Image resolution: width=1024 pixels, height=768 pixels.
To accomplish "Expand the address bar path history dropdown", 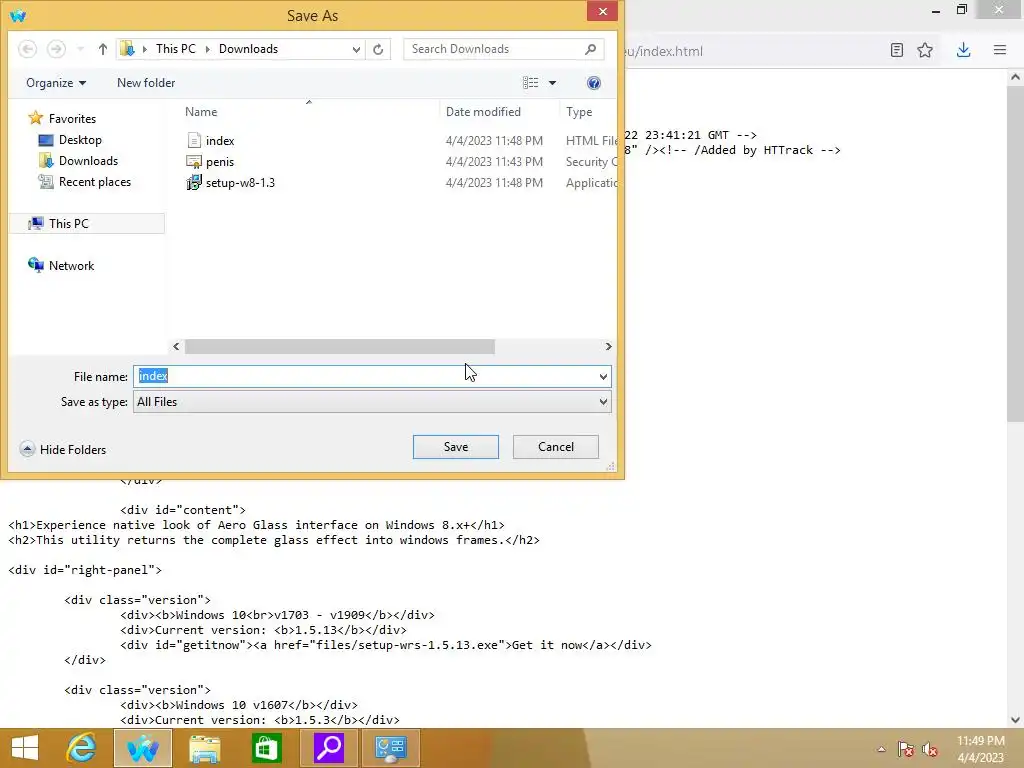I will [356, 49].
